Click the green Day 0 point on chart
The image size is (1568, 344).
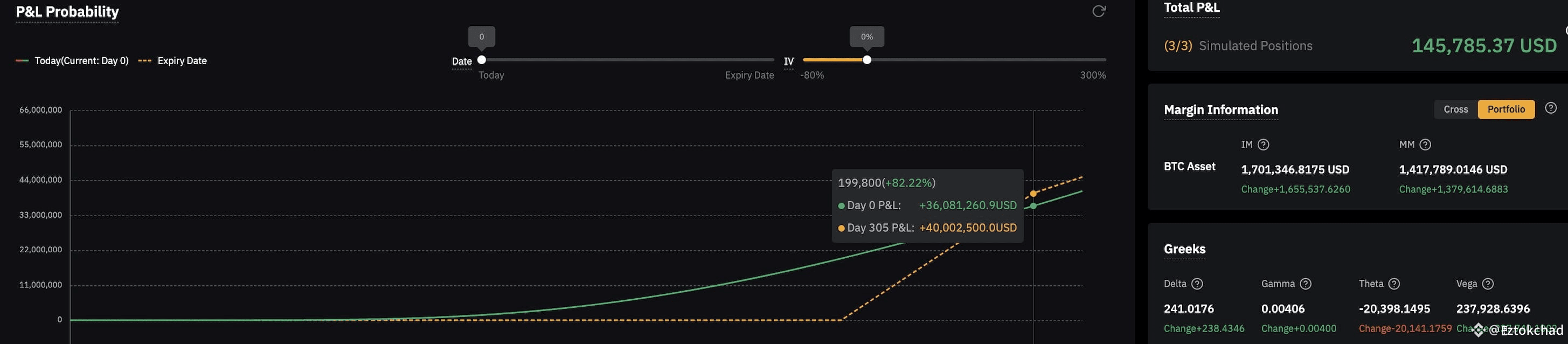click(x=1033, y=206)
